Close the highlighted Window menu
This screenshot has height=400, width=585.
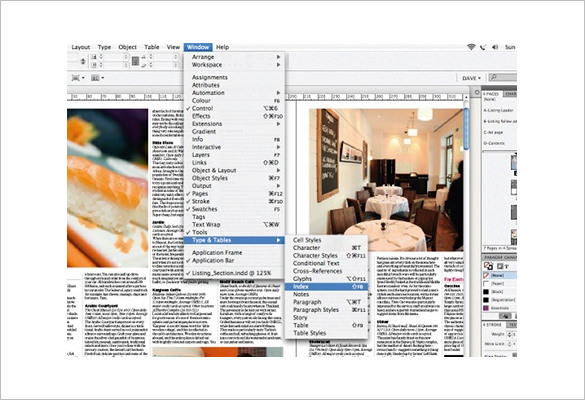pyautogui.click(x=198, y=47)
